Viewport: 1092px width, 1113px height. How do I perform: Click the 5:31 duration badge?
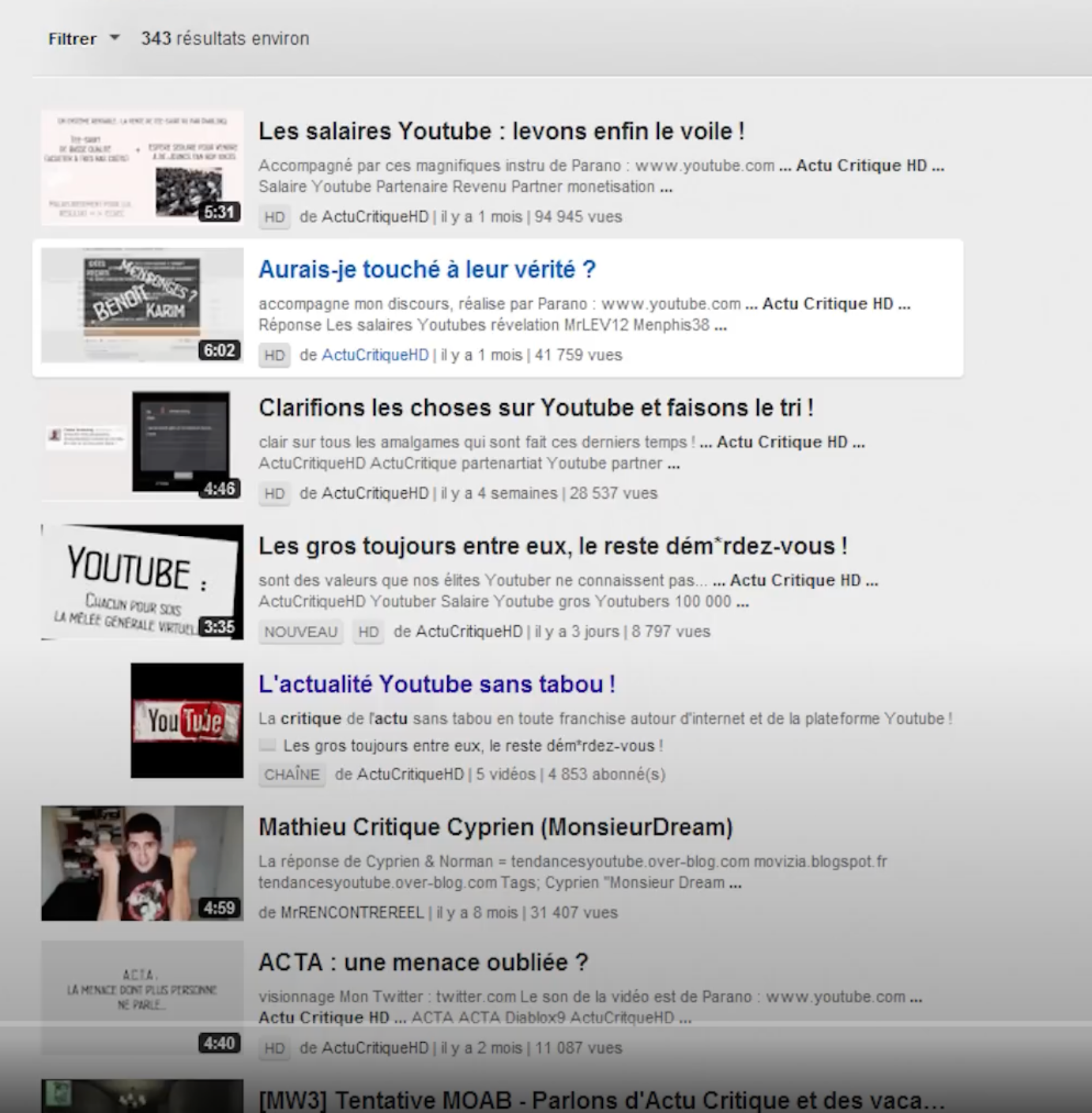coord(219,212)
